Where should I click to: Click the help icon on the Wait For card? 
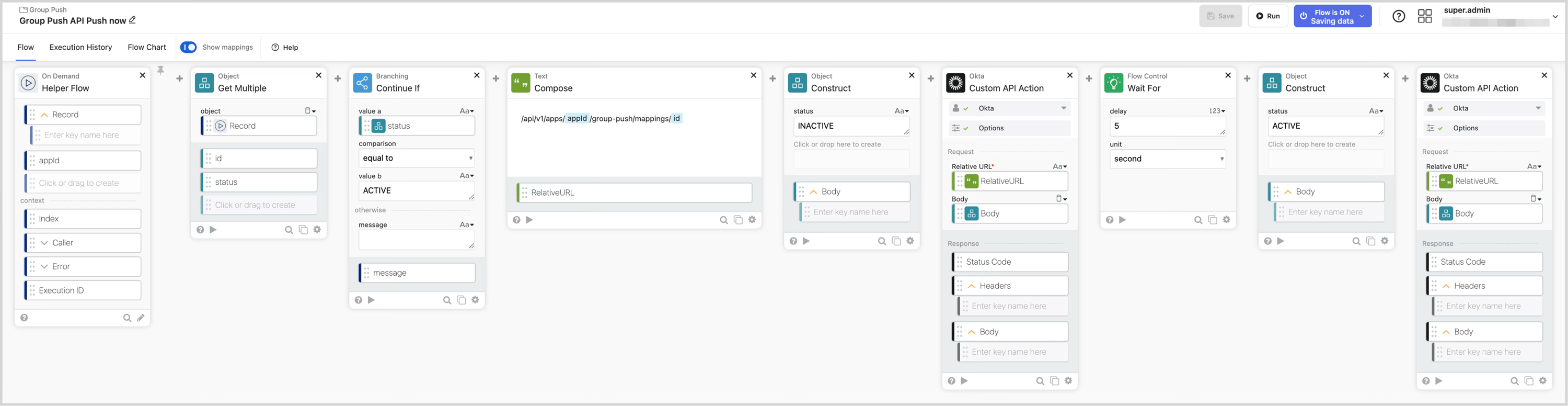click(1109, 219)
